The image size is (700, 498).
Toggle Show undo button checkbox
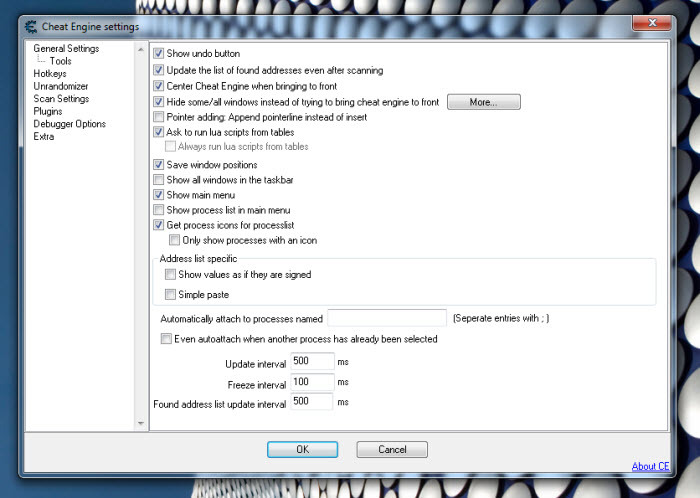tap(158, 54)
